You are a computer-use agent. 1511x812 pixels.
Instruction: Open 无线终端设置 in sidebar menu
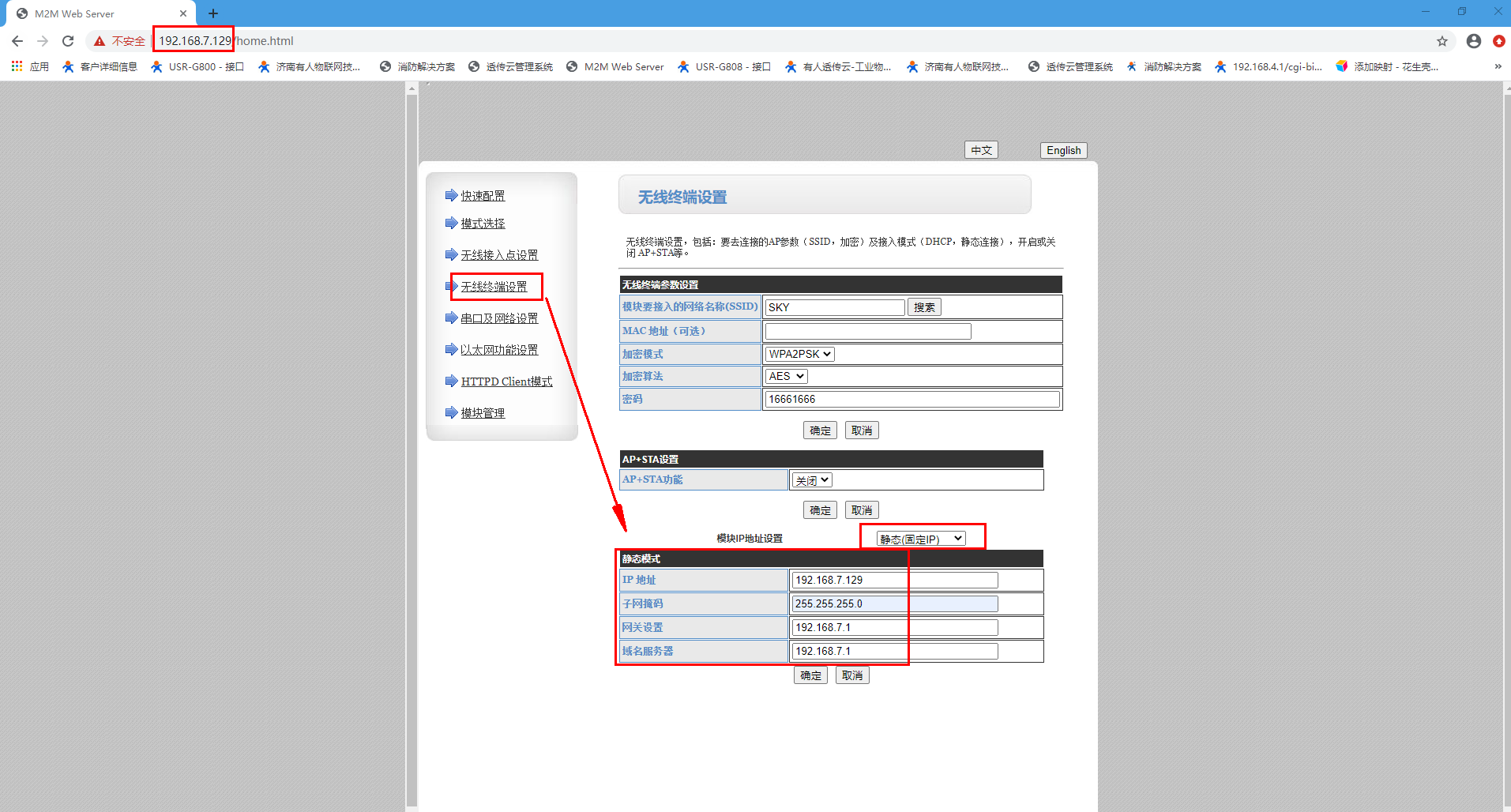[x=494, y=287]
